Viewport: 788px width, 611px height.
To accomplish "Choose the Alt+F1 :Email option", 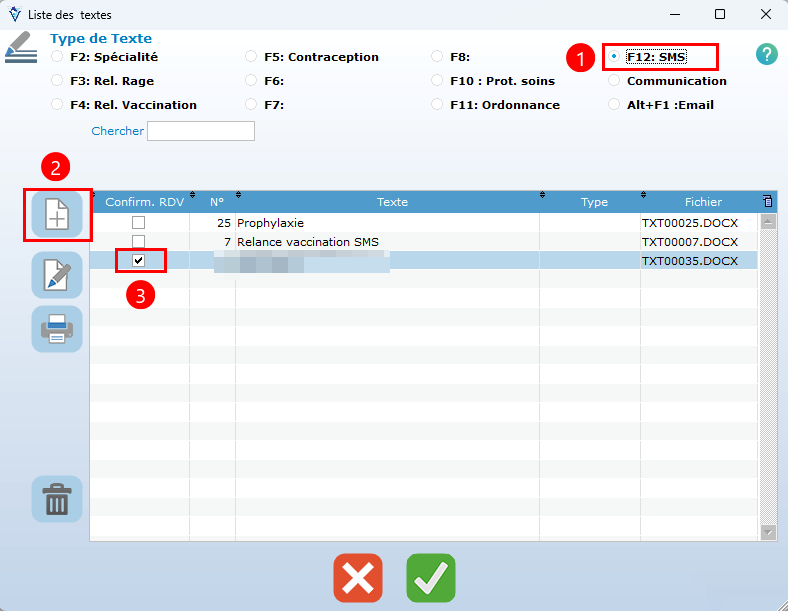I will (x=614, y=105).
